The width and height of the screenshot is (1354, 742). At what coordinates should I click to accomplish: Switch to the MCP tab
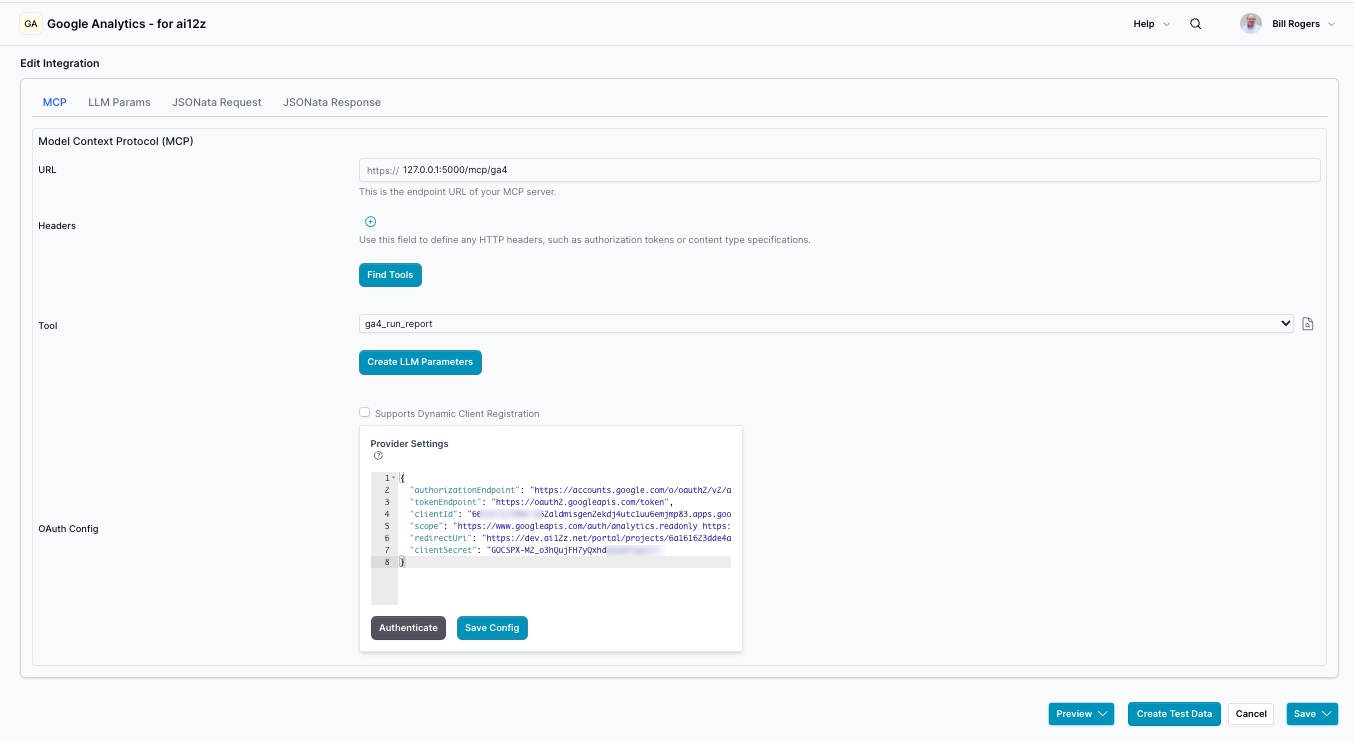pos(55,102)
